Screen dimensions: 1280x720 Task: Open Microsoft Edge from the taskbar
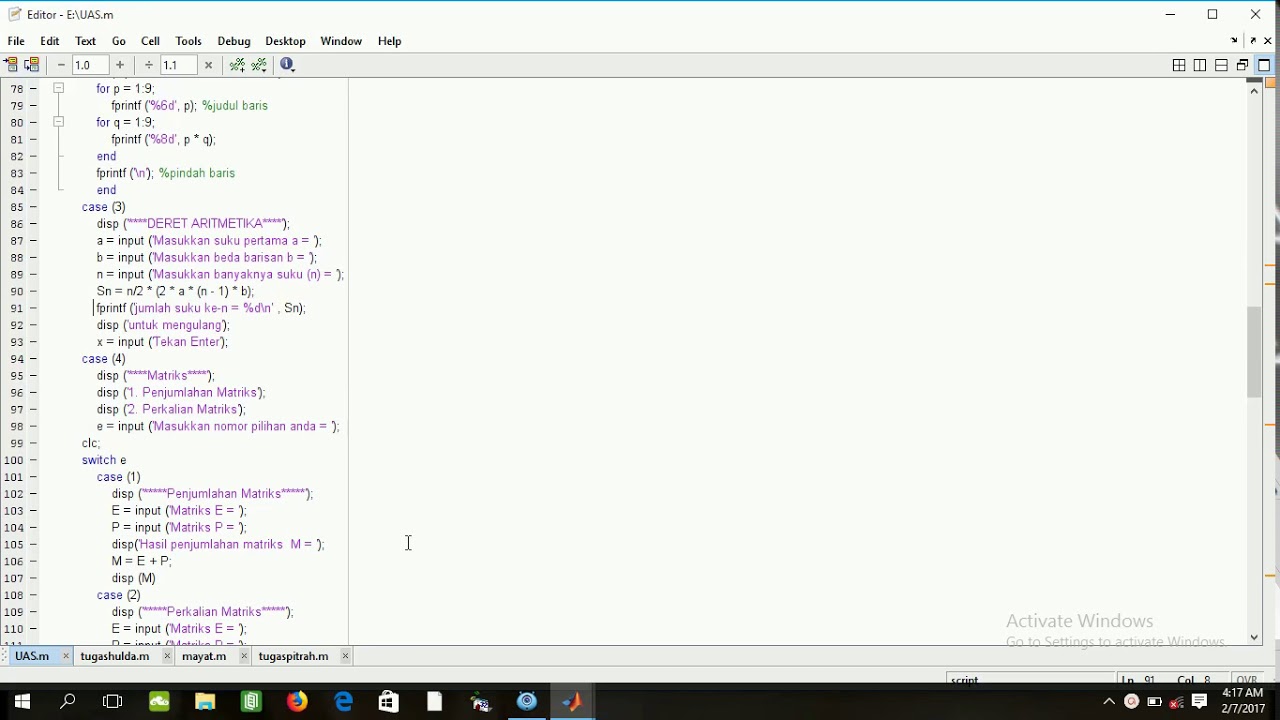343,702
